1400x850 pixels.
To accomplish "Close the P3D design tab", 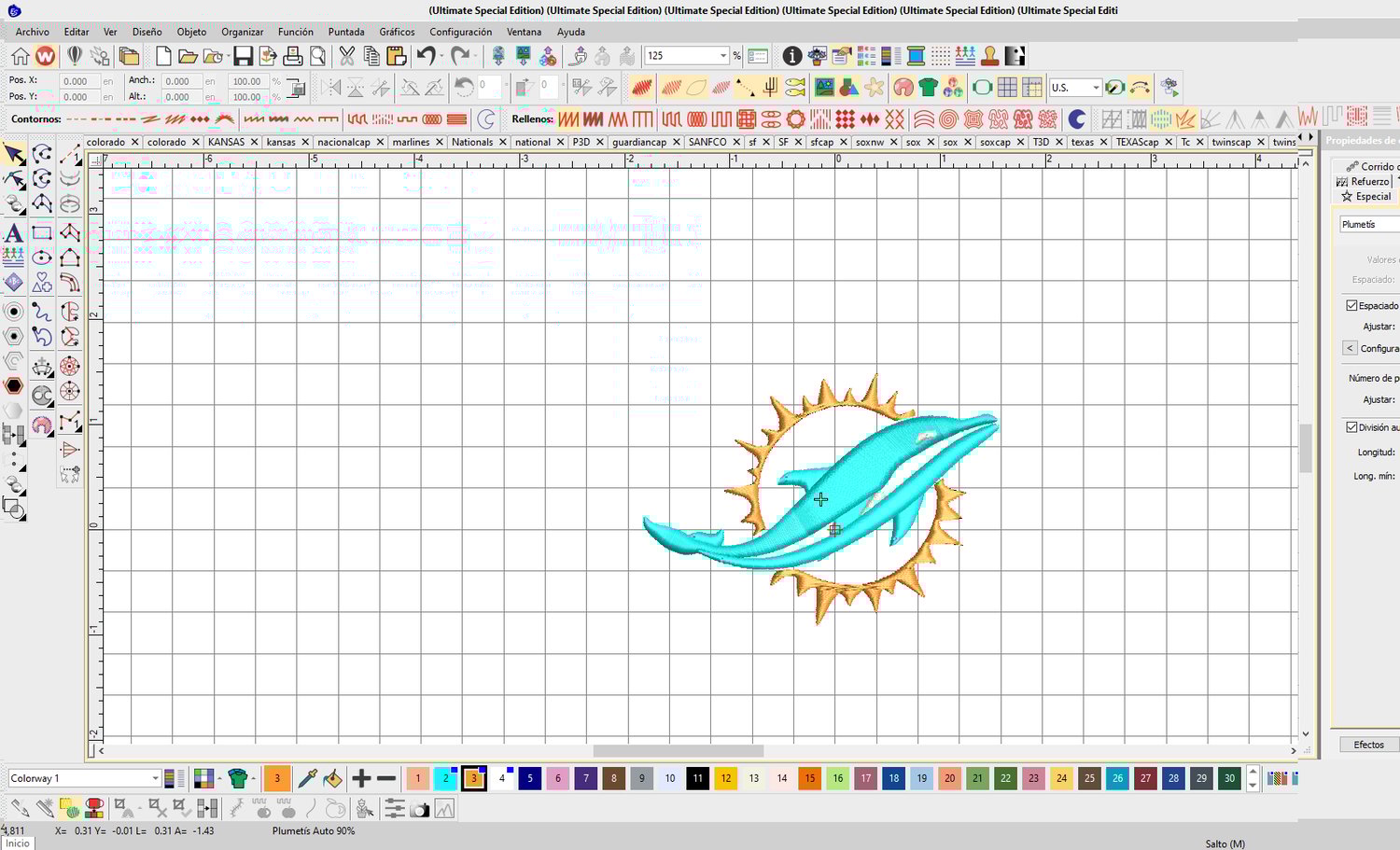I will (x=600, y=142).
